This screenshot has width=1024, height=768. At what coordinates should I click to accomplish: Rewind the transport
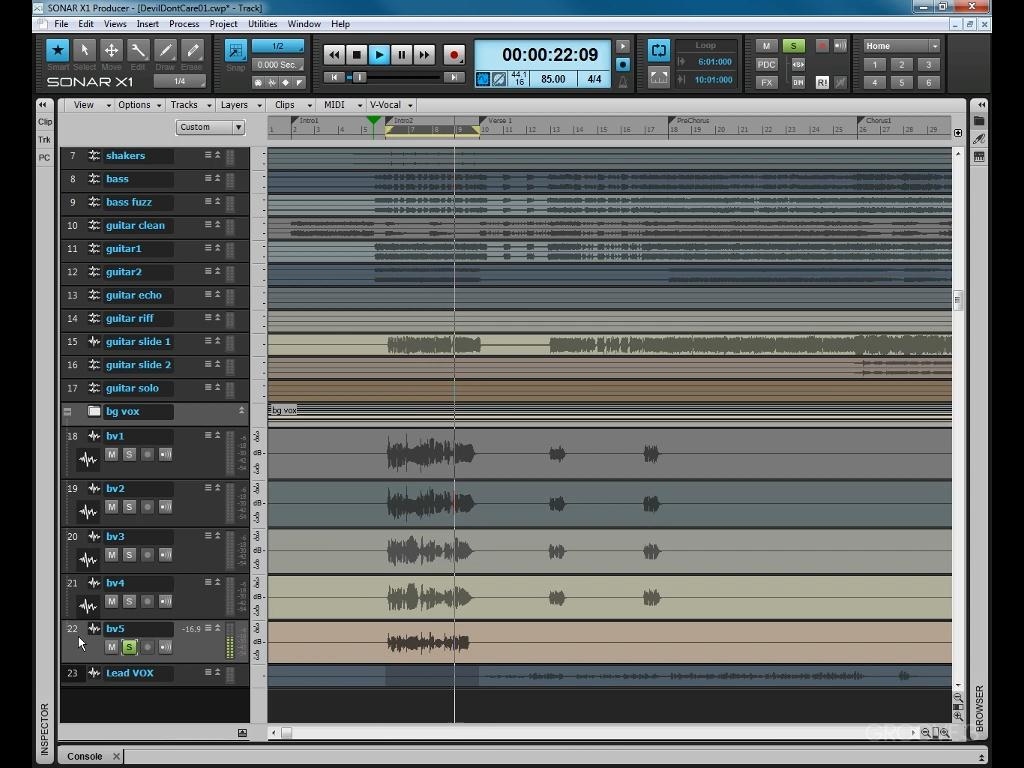coord(334,55)
